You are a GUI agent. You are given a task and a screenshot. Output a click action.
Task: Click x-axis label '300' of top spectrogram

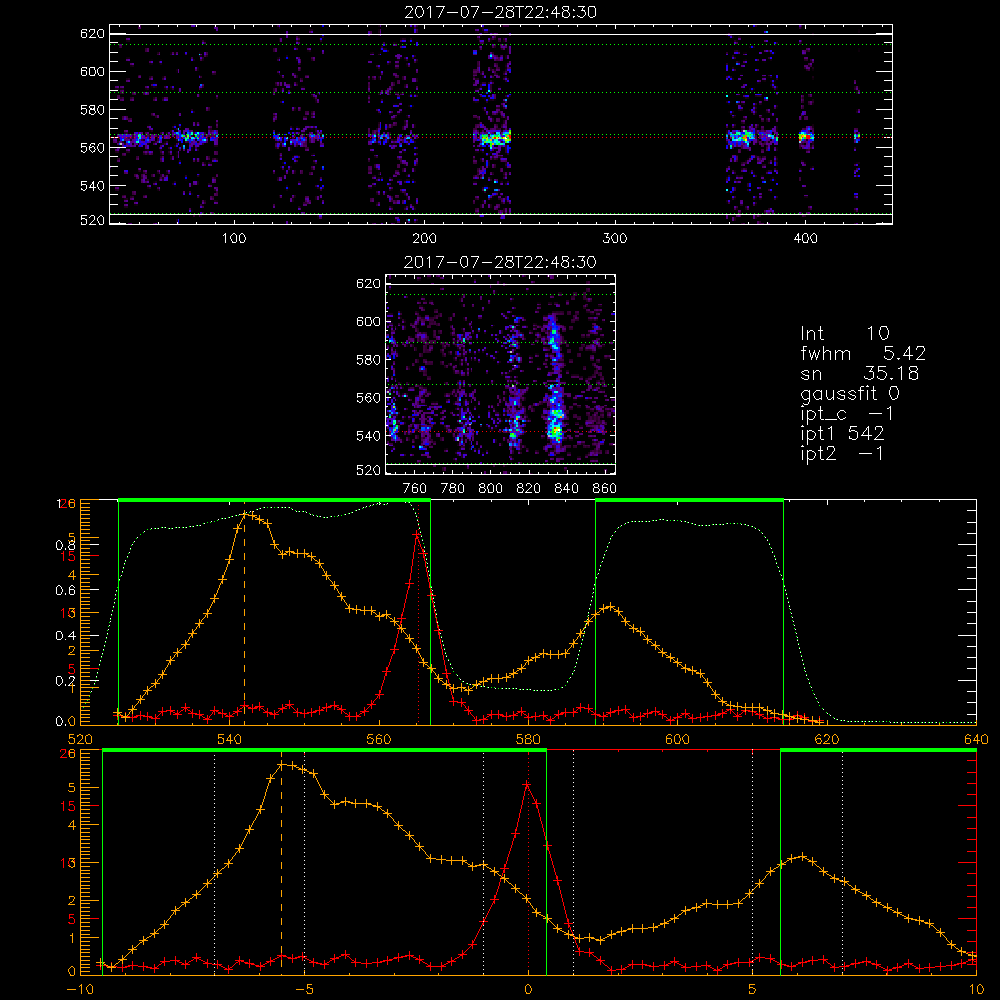coord(615,239)
